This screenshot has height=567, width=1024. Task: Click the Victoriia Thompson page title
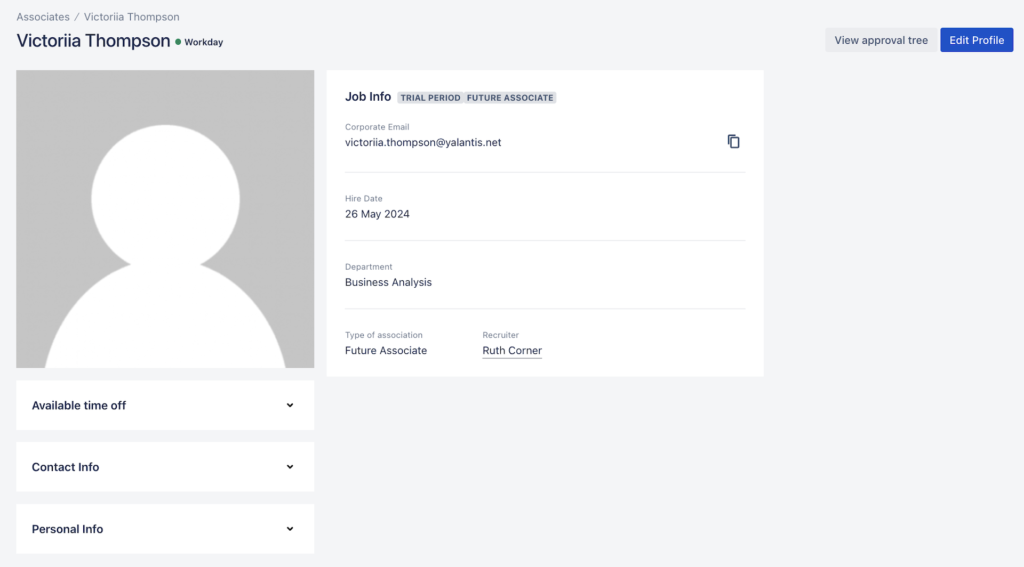click(x=93, y=40)
